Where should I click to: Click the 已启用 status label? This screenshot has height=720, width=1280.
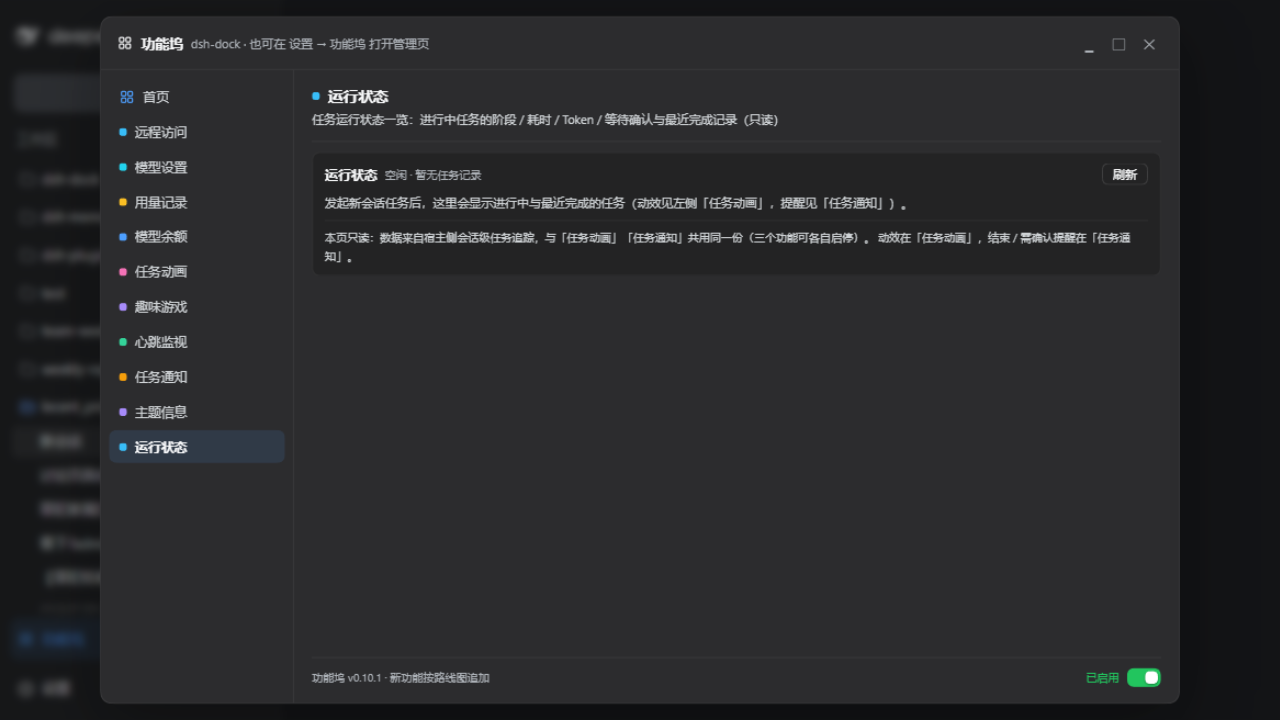coord(1102,678)
